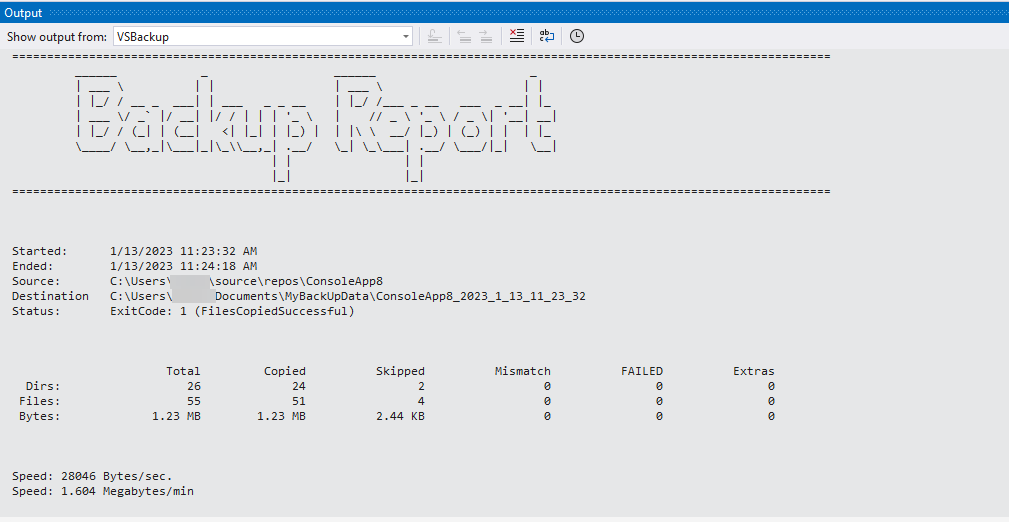Image resolution: width=1009 pixels, height=522 pixels.
Task: Click the VSBackup text in source combo box
Action: (143, 36)
